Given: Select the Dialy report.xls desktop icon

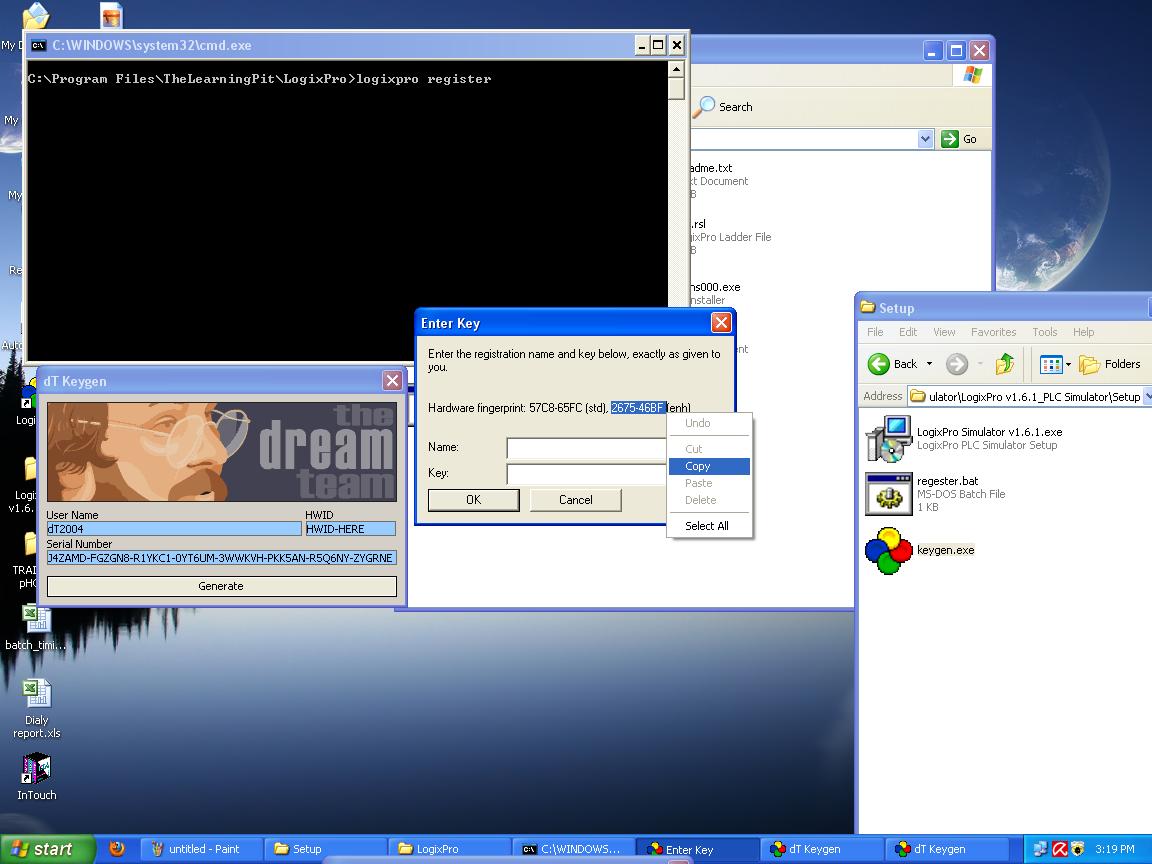Looking at the screenshot, I should (37, 709).
